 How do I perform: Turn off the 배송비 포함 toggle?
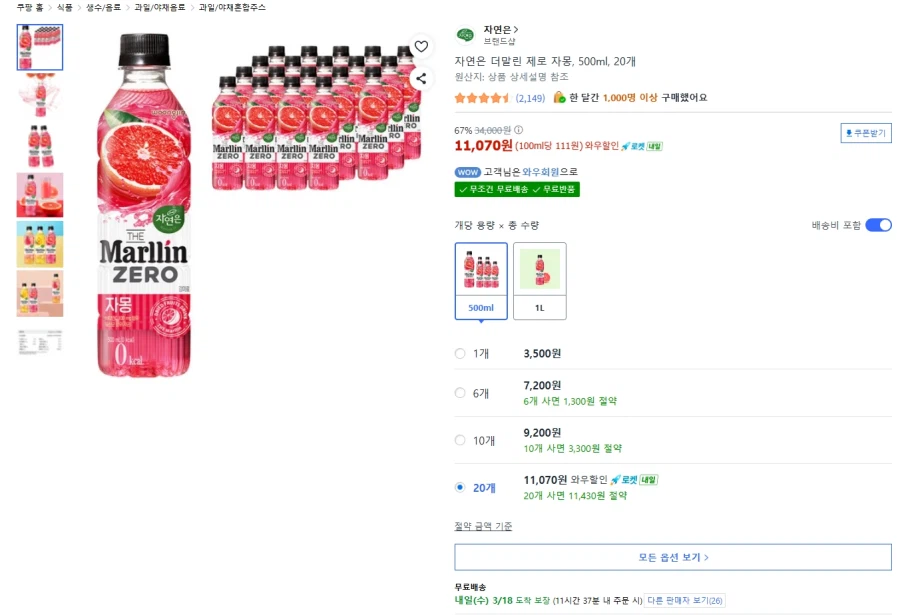[877, 225]
